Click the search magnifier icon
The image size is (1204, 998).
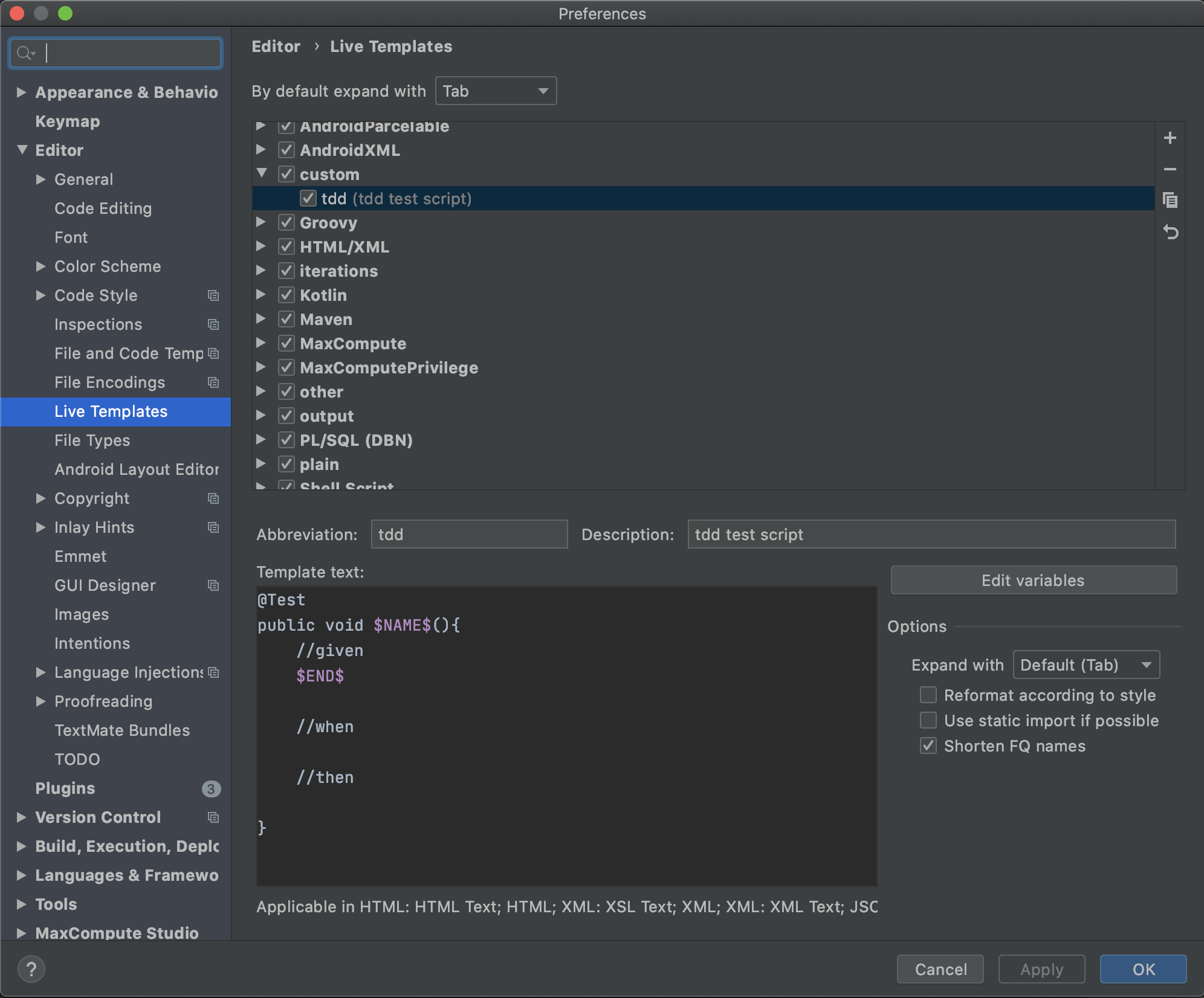click(x=25, y=54)
